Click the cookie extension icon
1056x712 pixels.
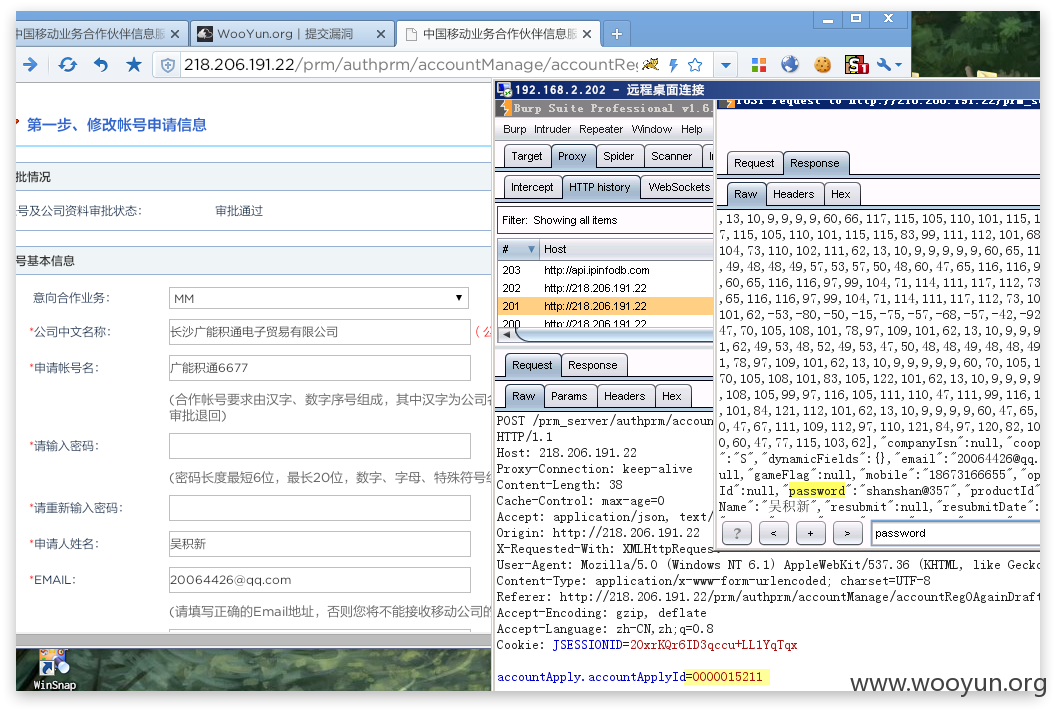click(x=822, y=65)
